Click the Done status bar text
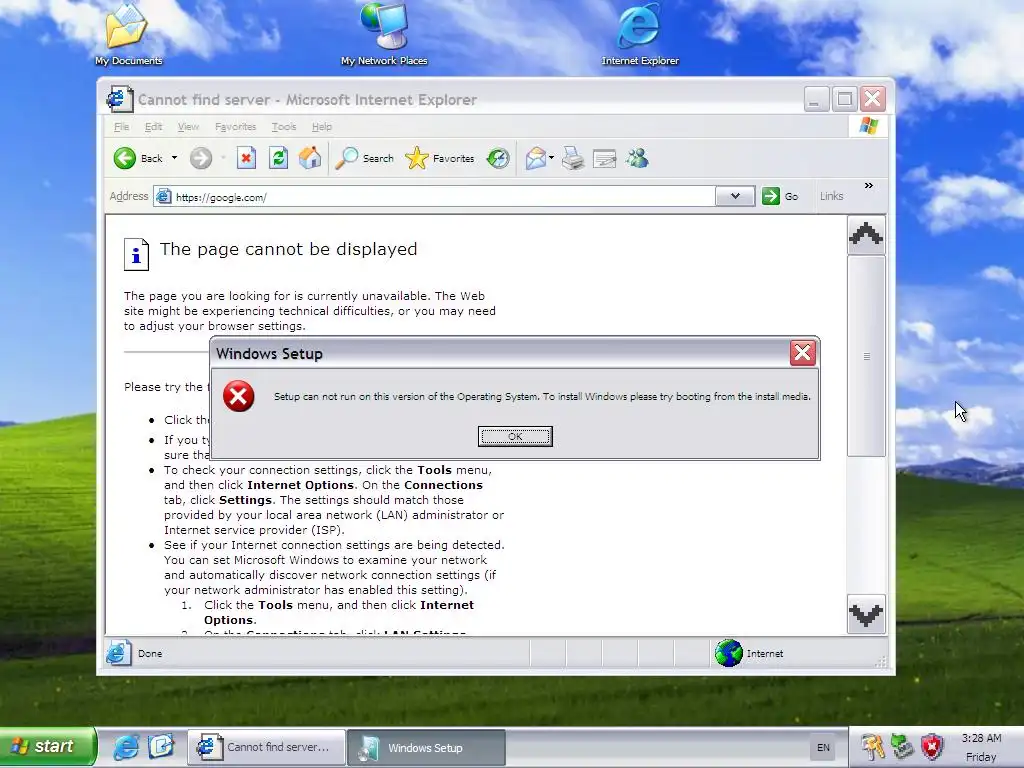The image size is (1024, 768). pyautogui.click(x=150, y=653)
